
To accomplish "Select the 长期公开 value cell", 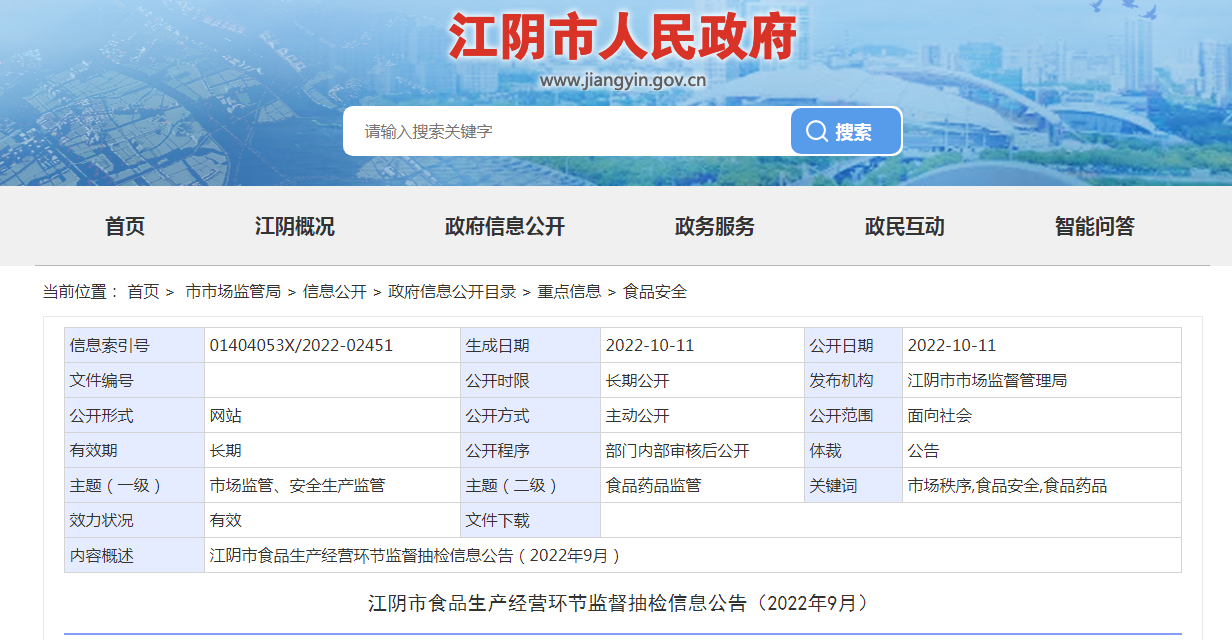I will click(x=702, y=381).
